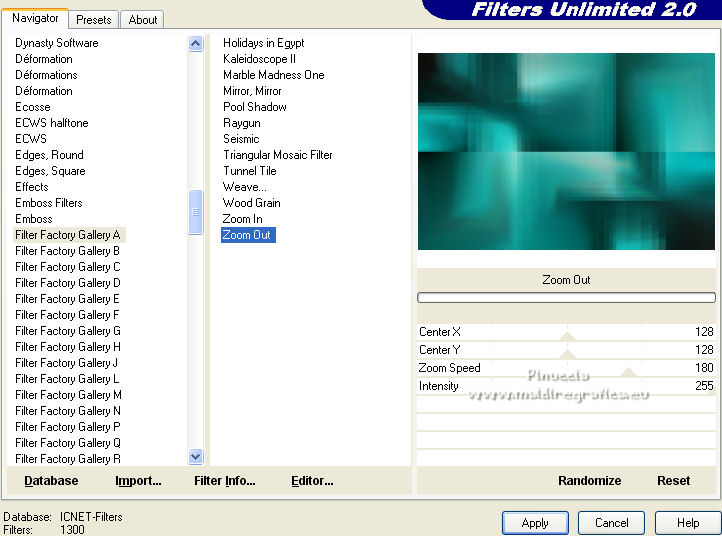722x536 pixels.
Task: Select the Ecosse category
Action: point(33,107)
